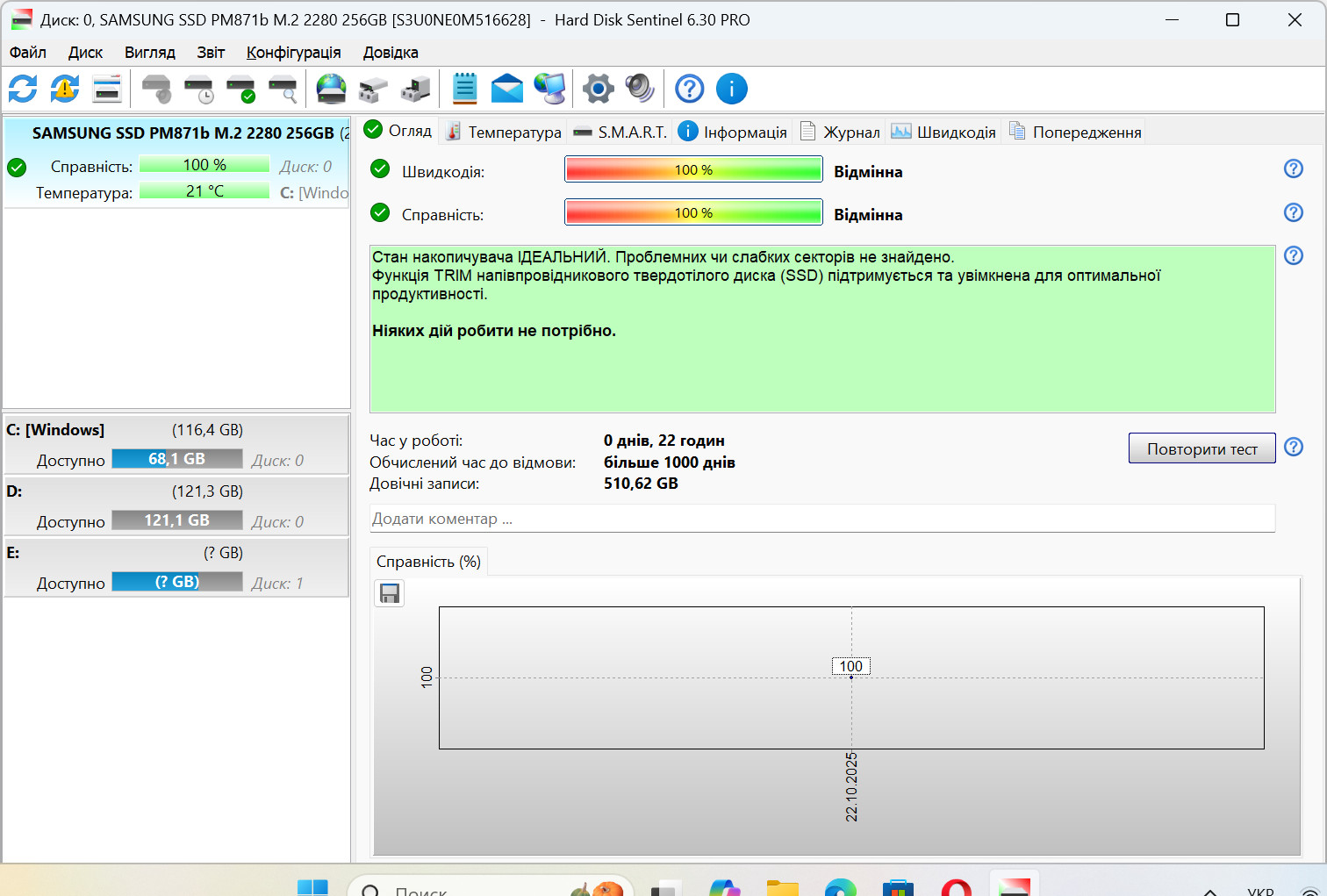Viewport: 1327px width, 896px height.
Task: Click the envelope send email icon
Action: [x=507, y=89]
